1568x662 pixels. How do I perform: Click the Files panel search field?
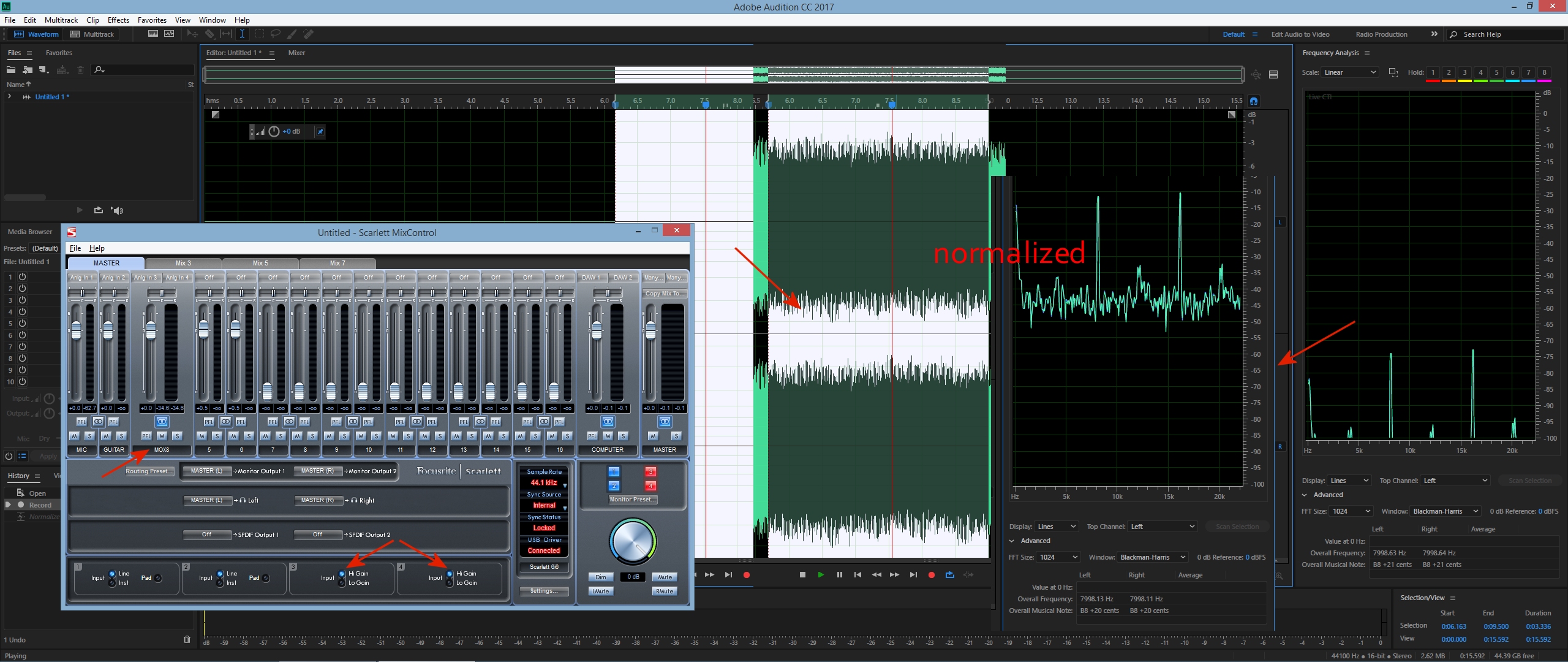coord(143,70)
